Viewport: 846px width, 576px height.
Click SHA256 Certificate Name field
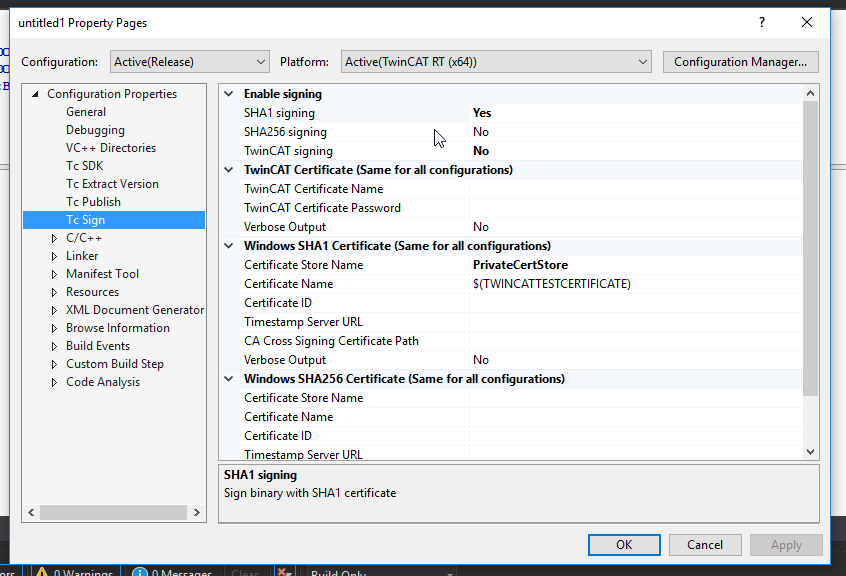636,417
